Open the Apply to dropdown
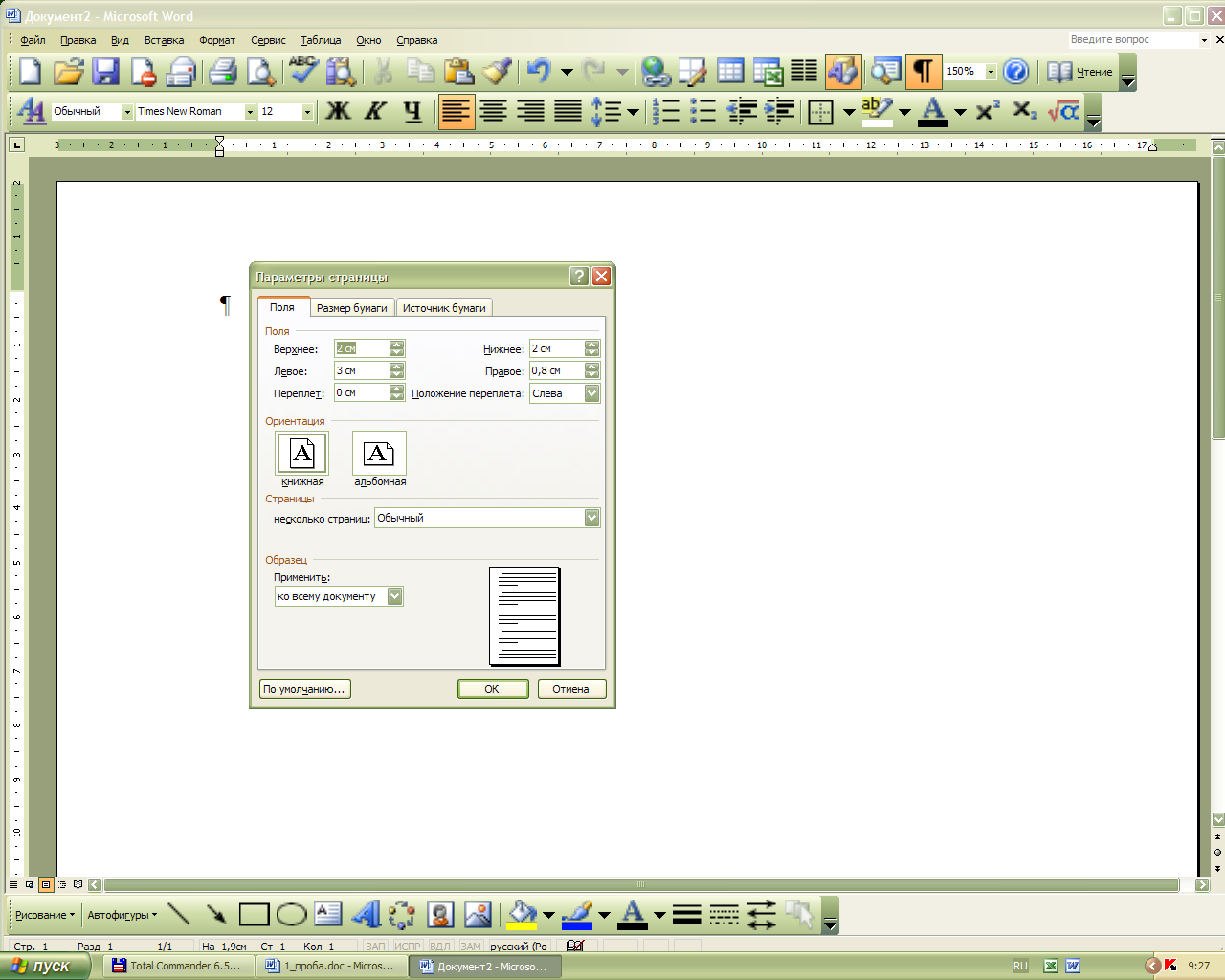This screenshot has height=980, width=1225. click(x=394, y=596)
